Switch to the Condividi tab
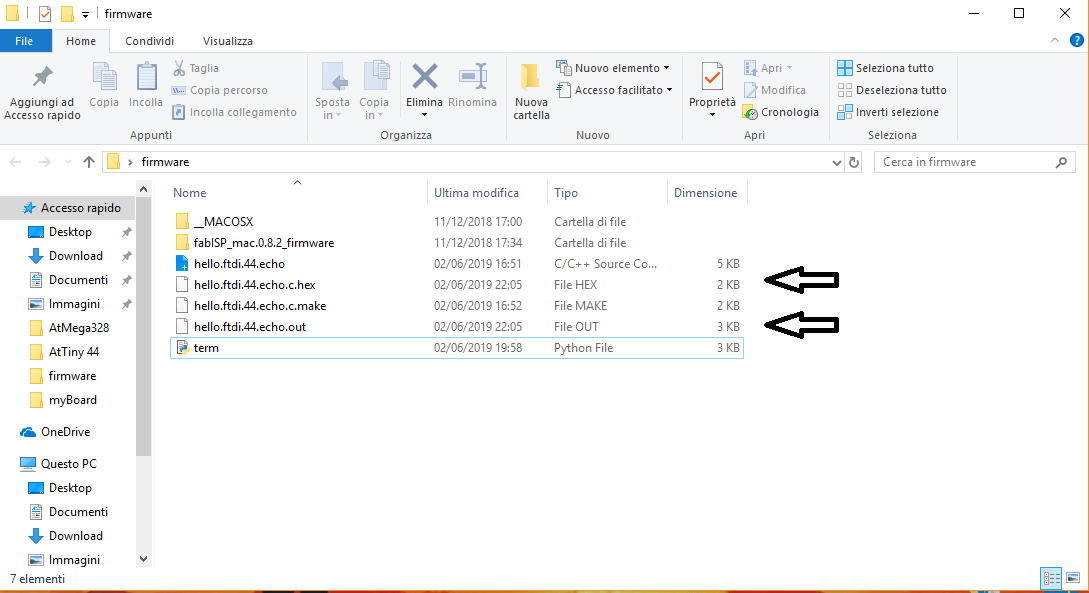1089x593 pixels. pos(149,41)
